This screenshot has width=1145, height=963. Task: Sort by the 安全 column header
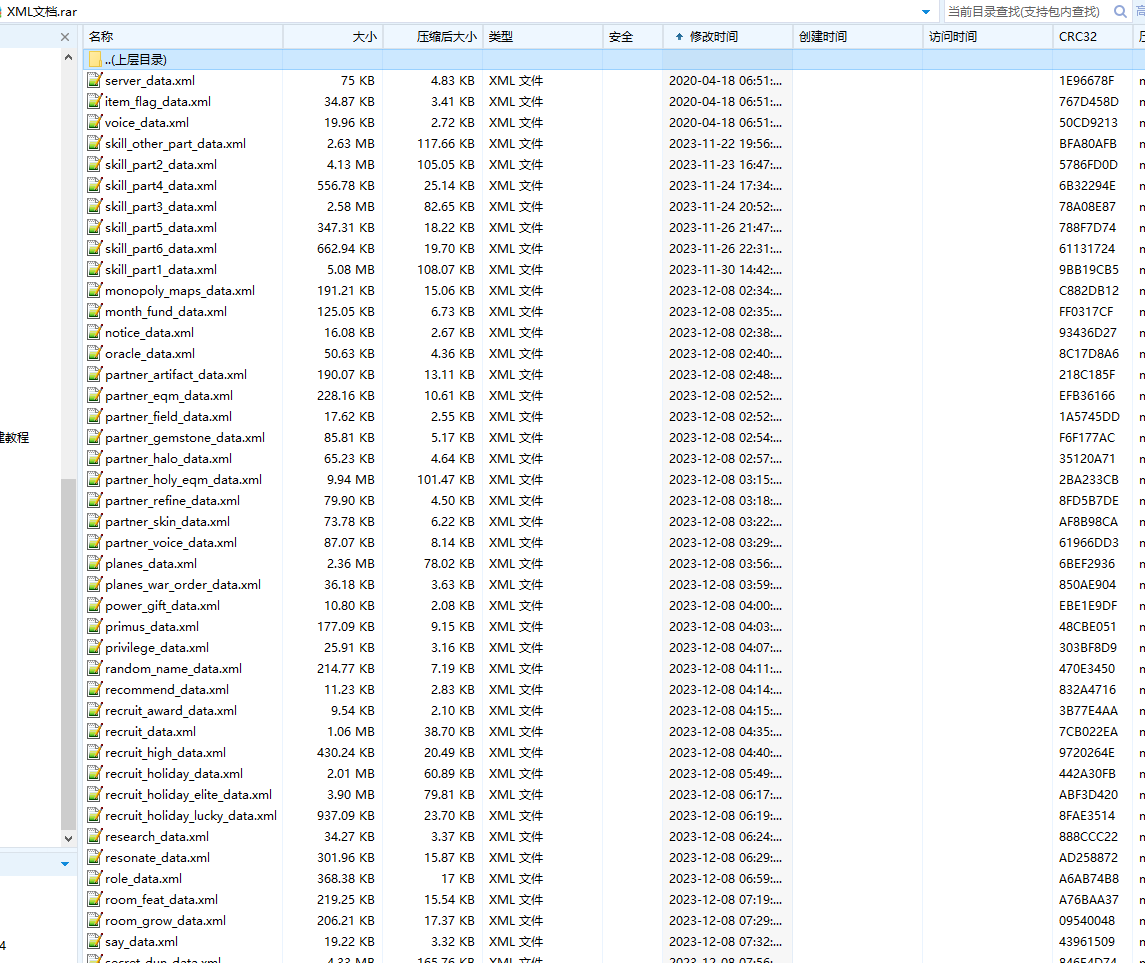(x=633, y=37)
